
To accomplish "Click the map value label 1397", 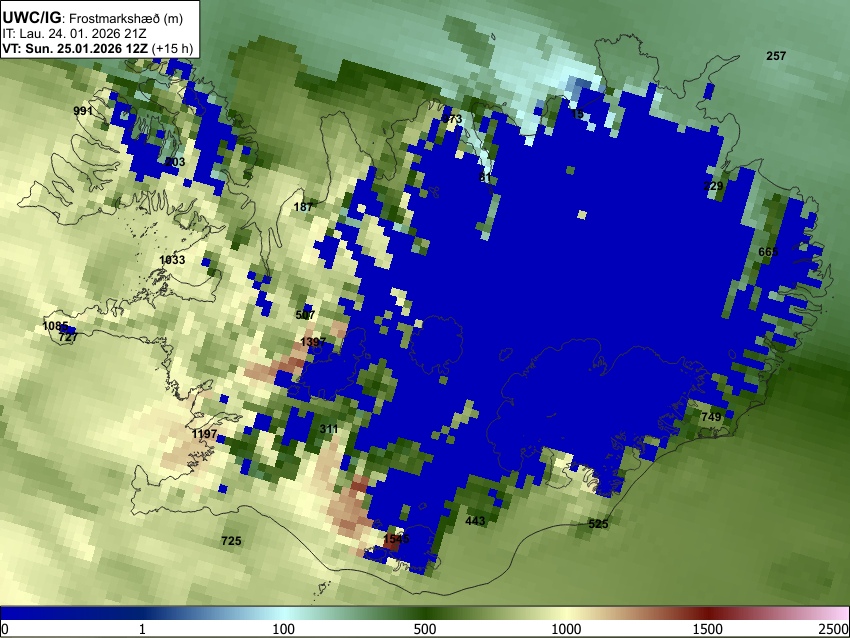I will (x=313, y=341).
